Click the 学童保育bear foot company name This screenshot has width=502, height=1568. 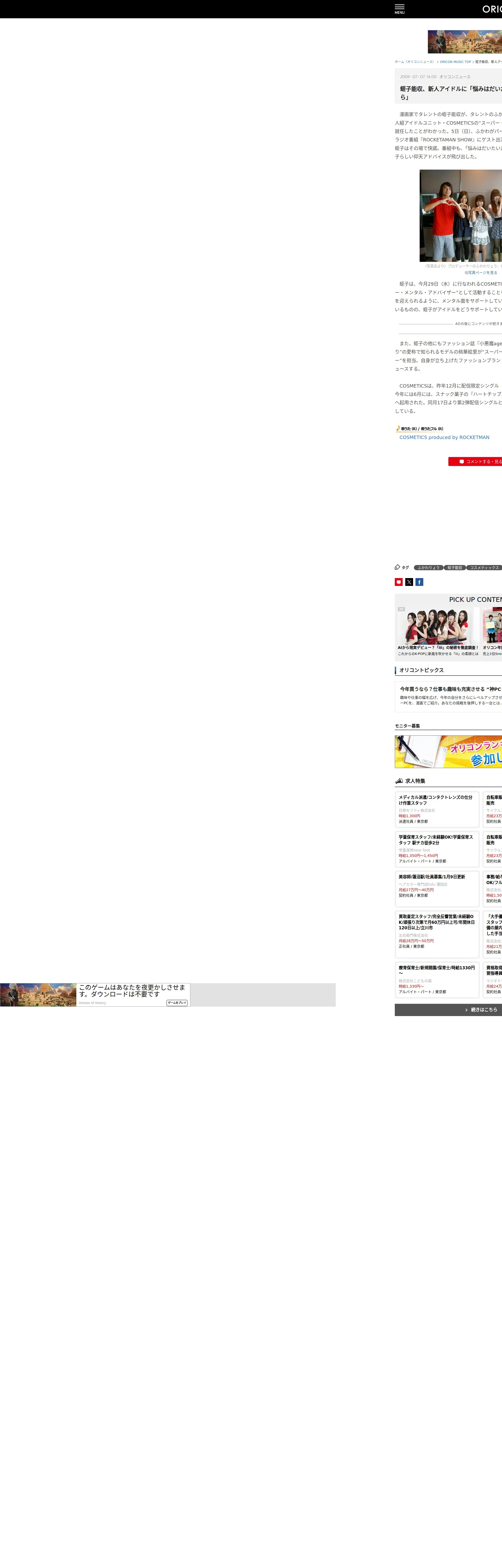coord(414,850)
